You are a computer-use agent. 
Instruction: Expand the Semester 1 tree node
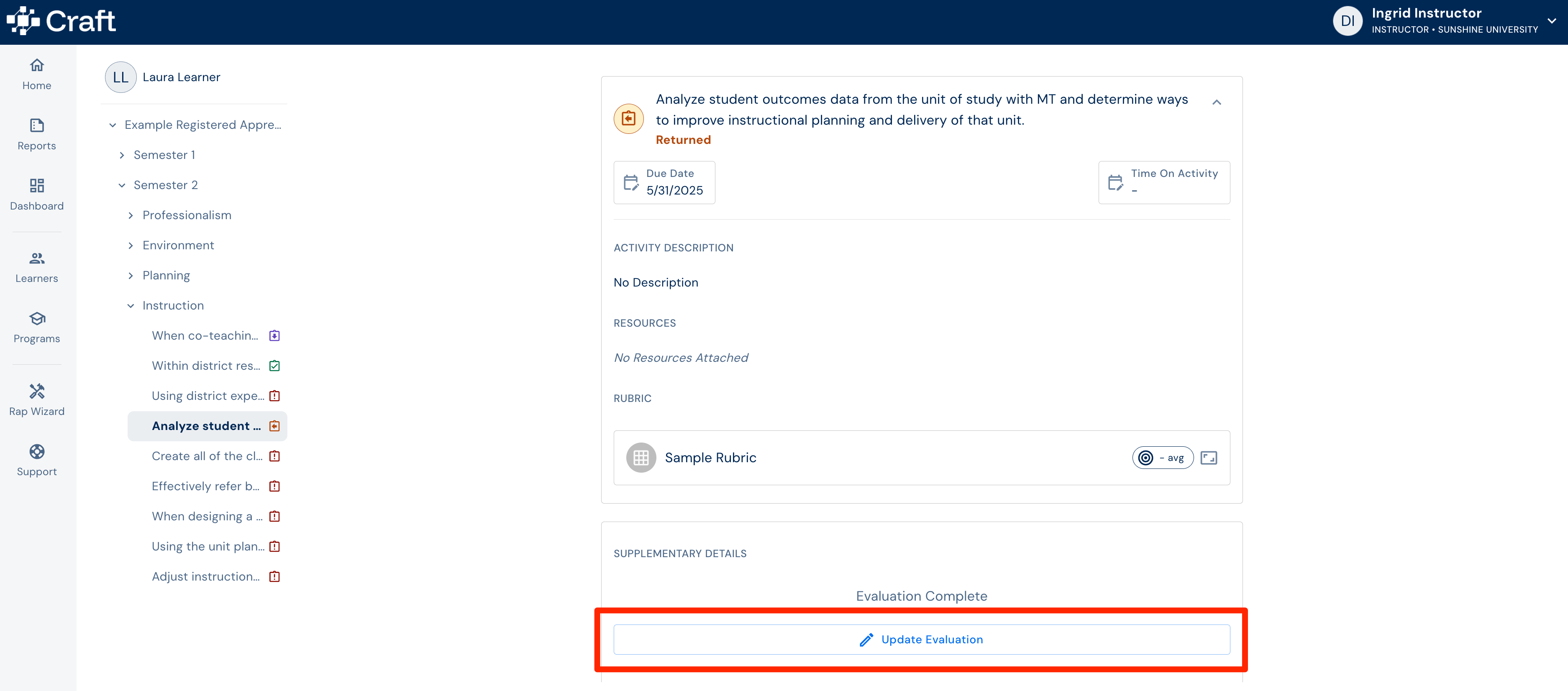[122, 155]
